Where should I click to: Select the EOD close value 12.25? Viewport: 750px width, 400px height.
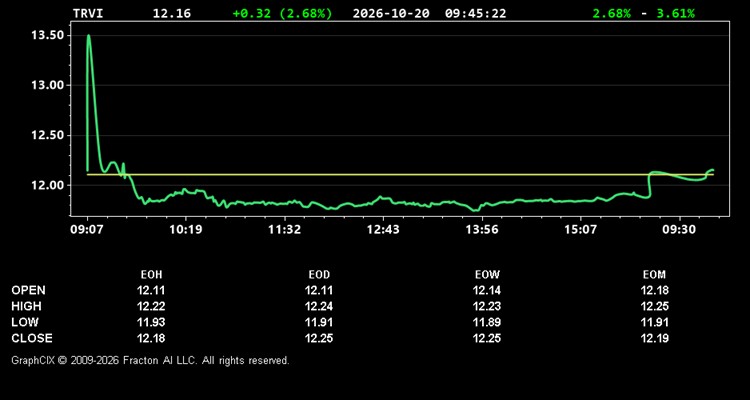(x=319, y=338)
